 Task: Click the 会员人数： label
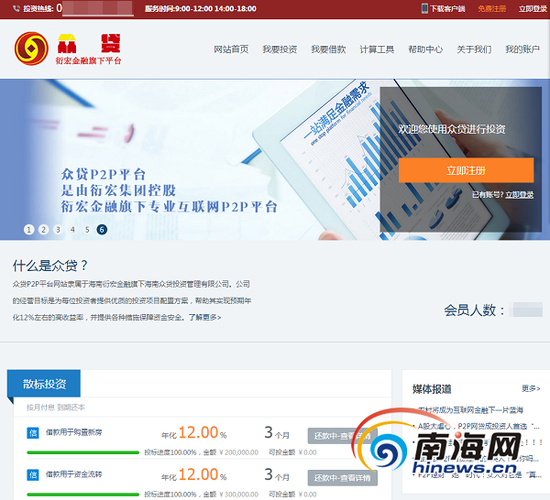pos(474,310)
